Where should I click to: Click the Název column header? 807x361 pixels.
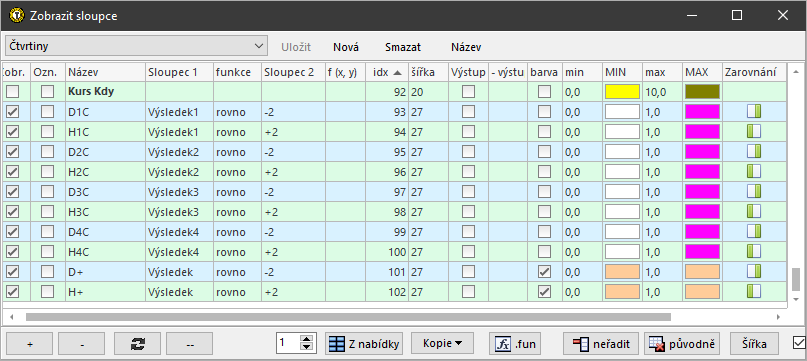click(x=106, y=73)
